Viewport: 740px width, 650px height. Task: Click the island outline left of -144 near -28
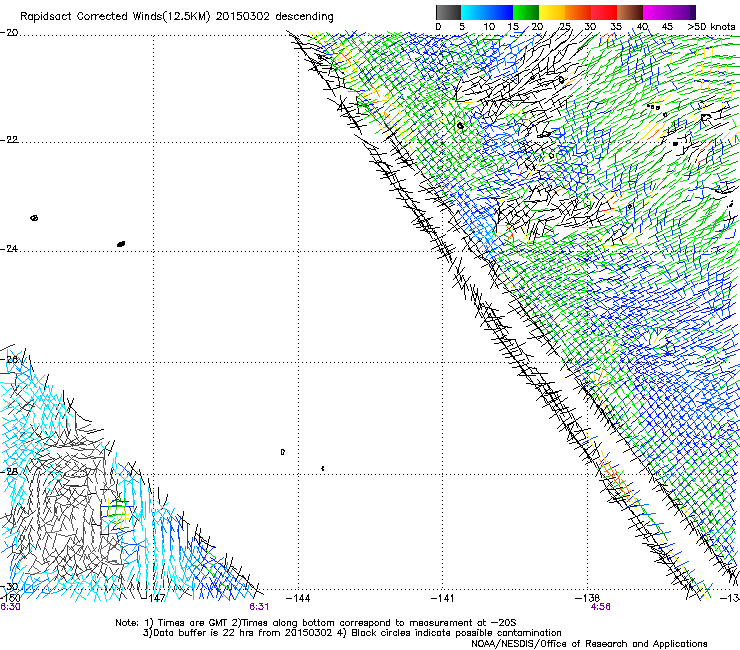click(x=283, y=452)
